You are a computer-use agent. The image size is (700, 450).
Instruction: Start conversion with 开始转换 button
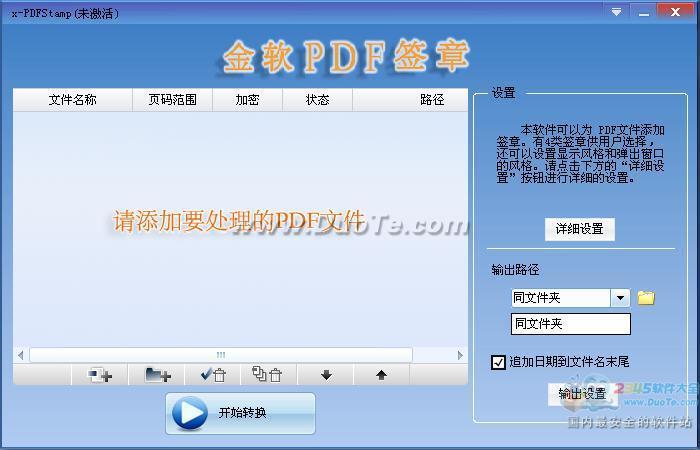pos(240,413)
